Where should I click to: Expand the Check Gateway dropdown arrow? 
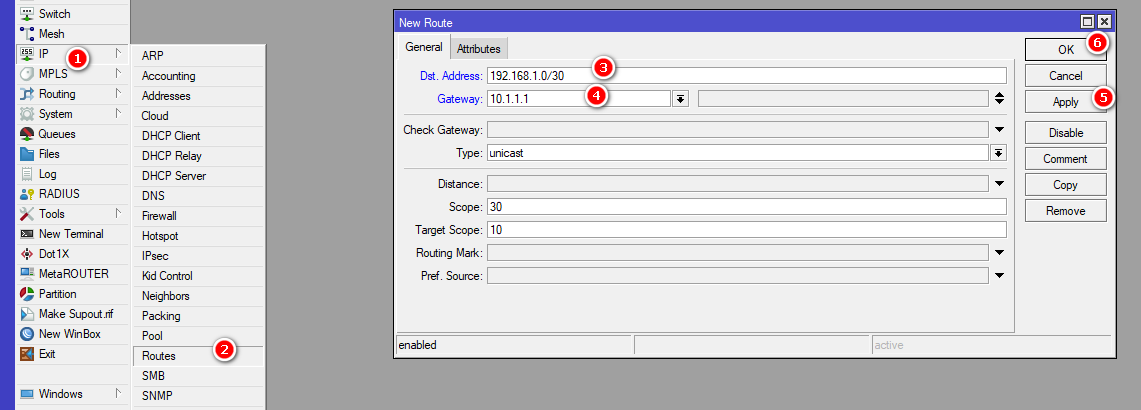click(998, 130)
